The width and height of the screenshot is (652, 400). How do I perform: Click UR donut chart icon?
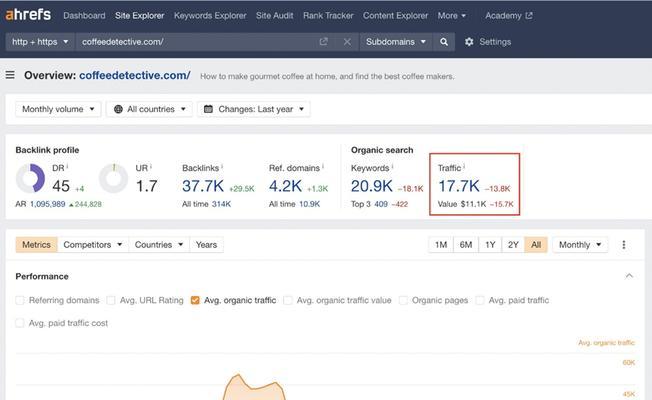114,178
